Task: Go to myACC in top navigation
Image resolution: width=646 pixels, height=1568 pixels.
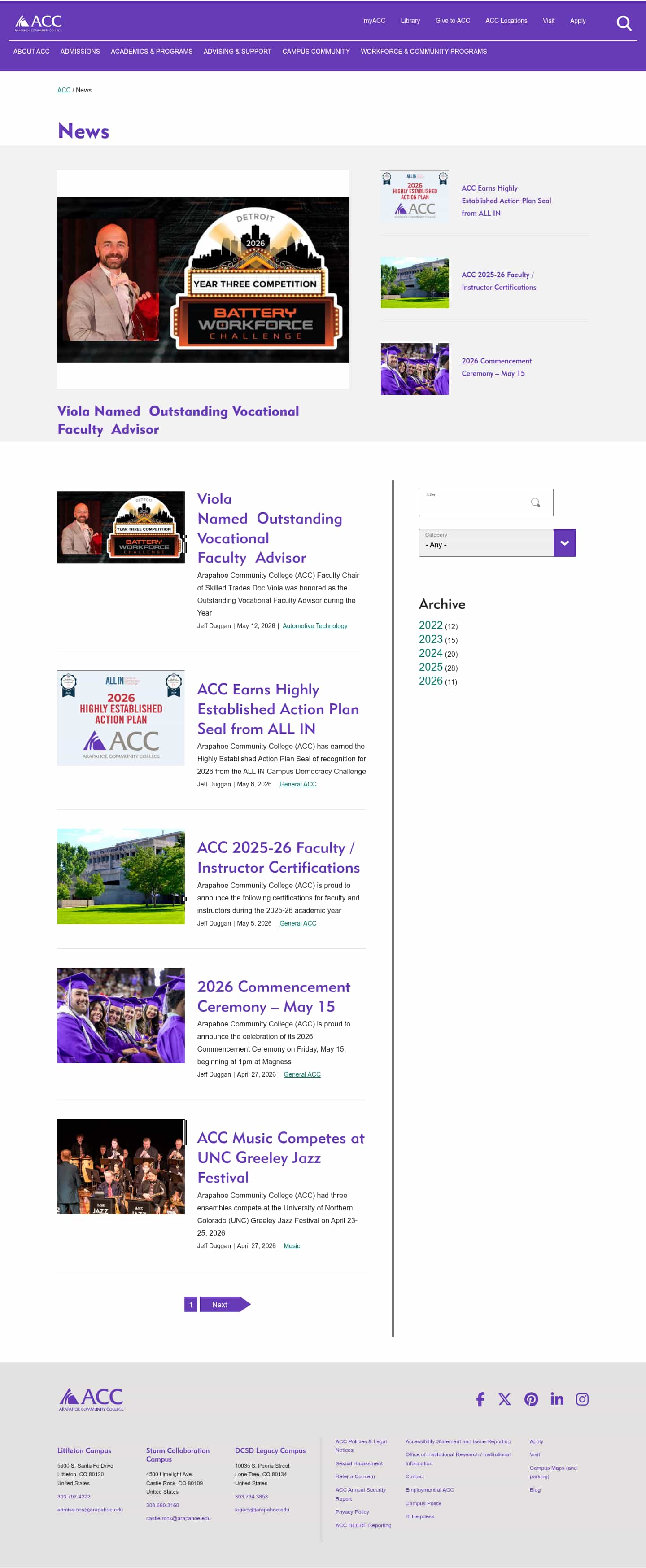Action: (x=375, y=21)
